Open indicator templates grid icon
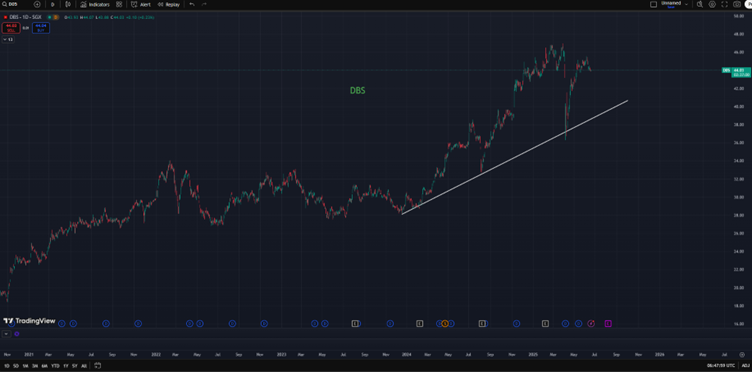752x372 pixels. (119, 4)
